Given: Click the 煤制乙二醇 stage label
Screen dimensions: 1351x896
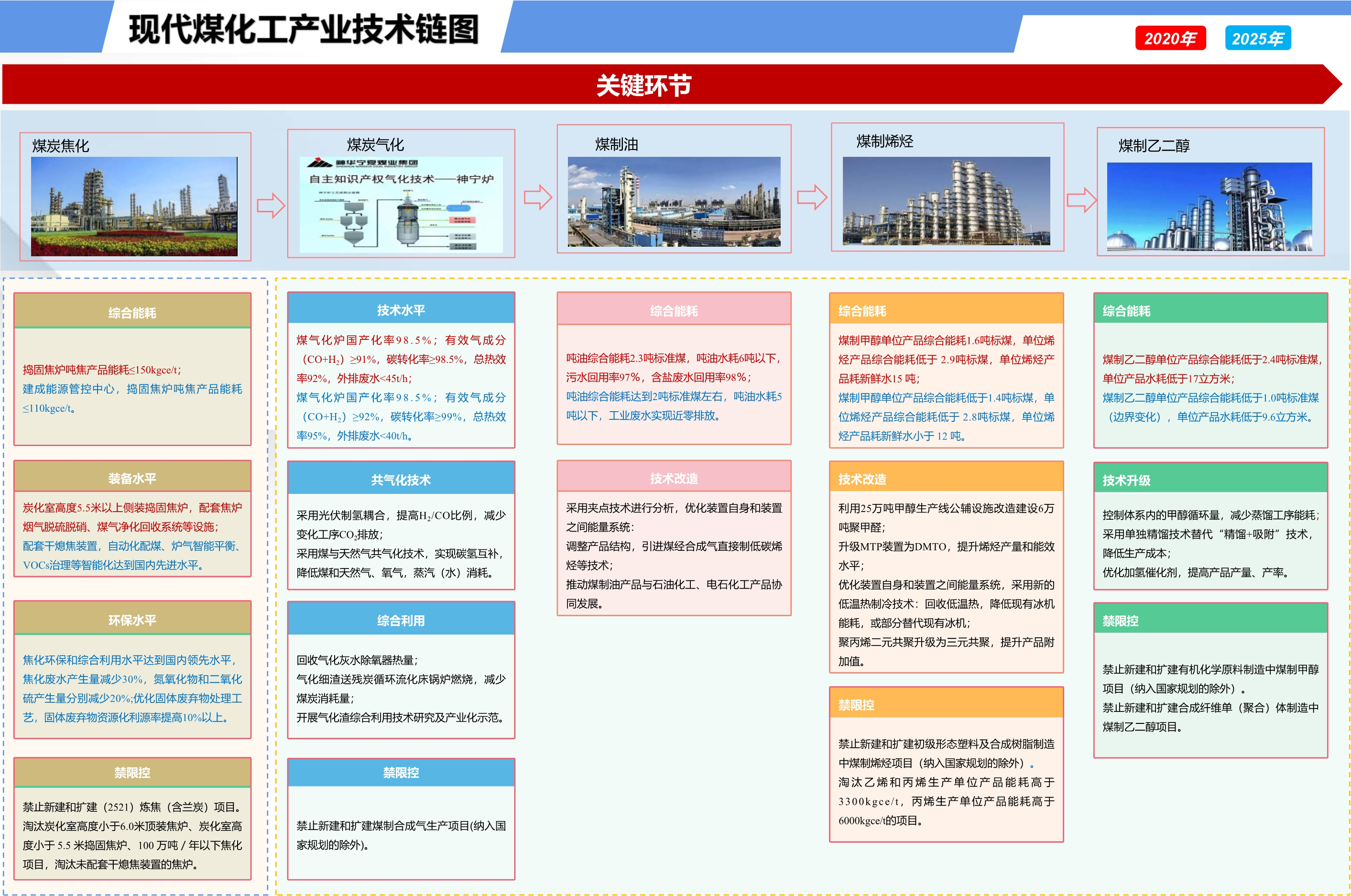Looking at the screenshot, I should point(1154,146).
